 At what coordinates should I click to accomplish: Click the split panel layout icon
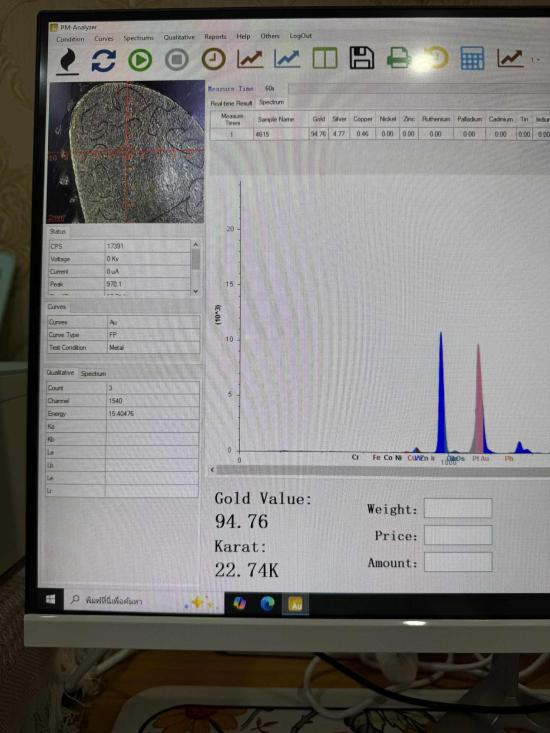pos(325,59)
